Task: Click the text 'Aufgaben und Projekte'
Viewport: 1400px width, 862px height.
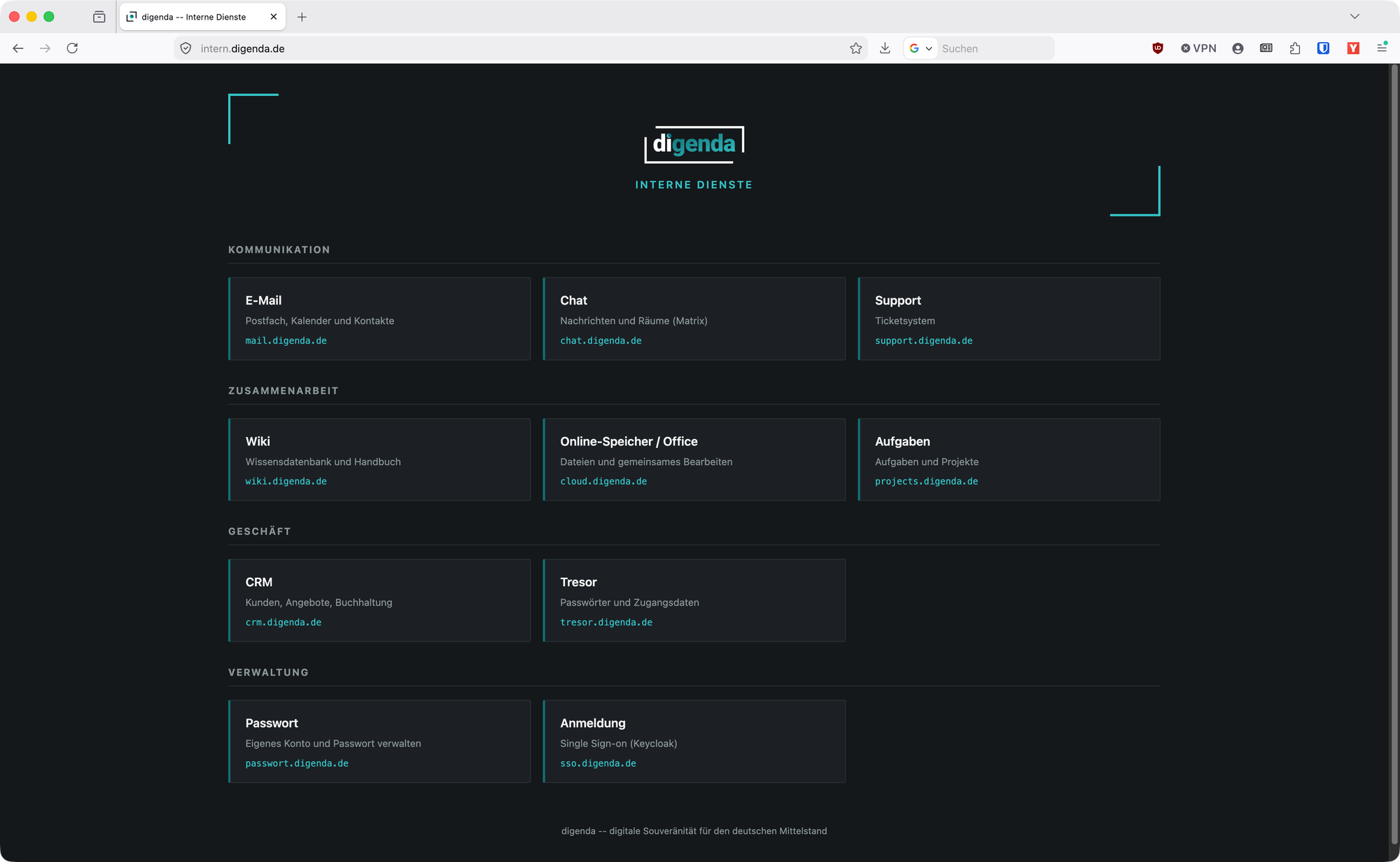Action: [x=927, y=461]
